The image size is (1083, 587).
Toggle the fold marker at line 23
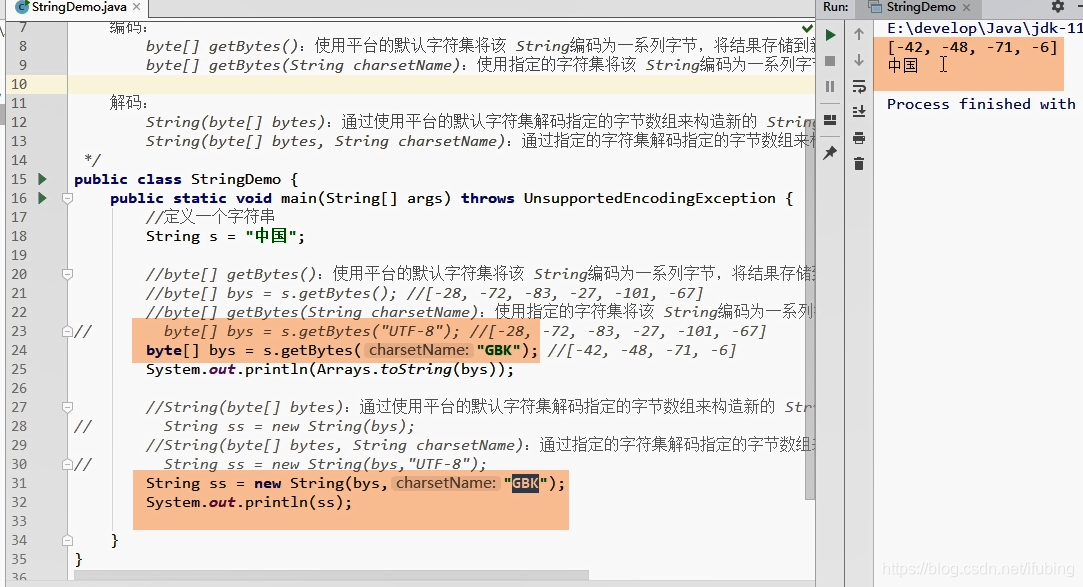67,331
